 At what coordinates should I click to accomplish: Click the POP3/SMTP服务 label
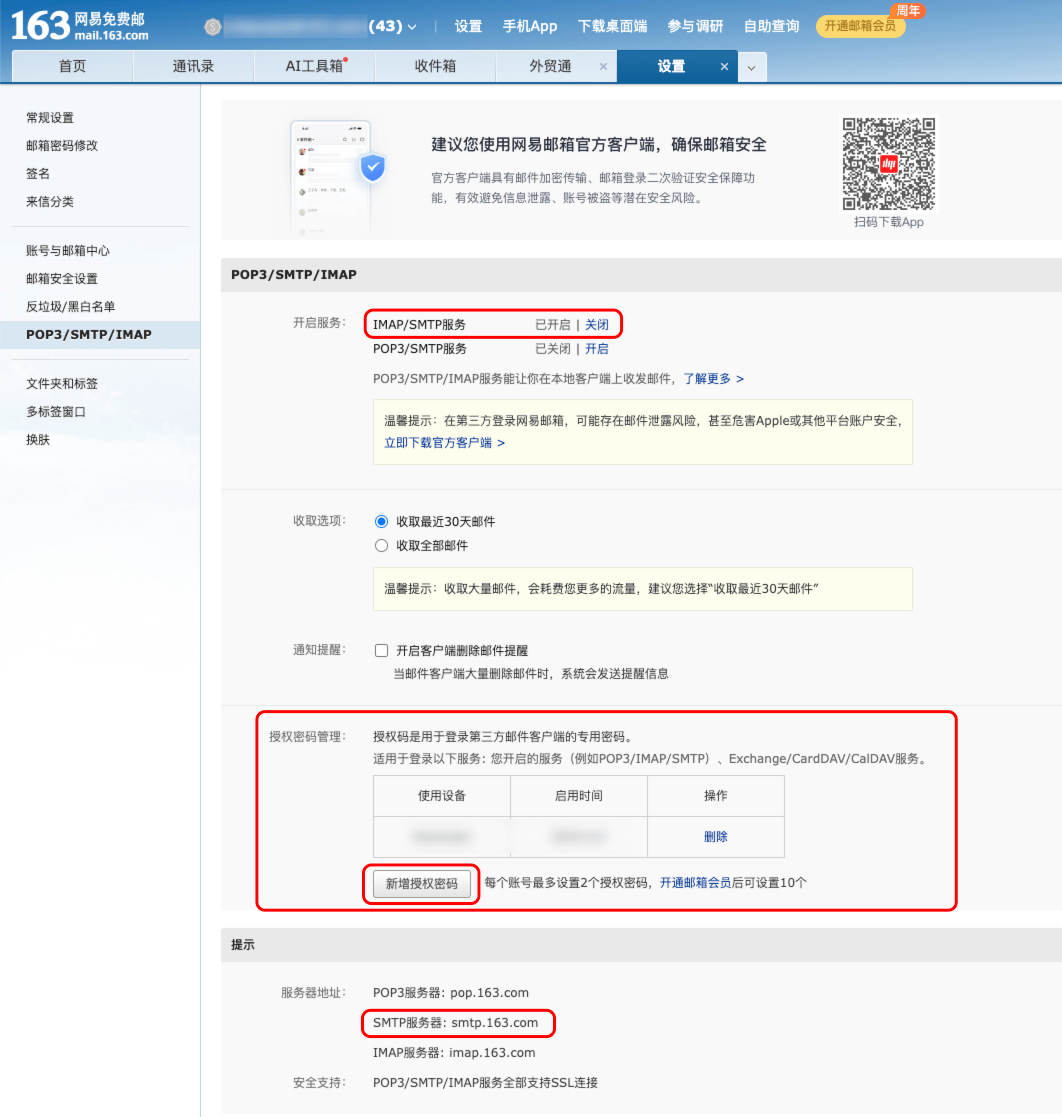coord(420,349)
